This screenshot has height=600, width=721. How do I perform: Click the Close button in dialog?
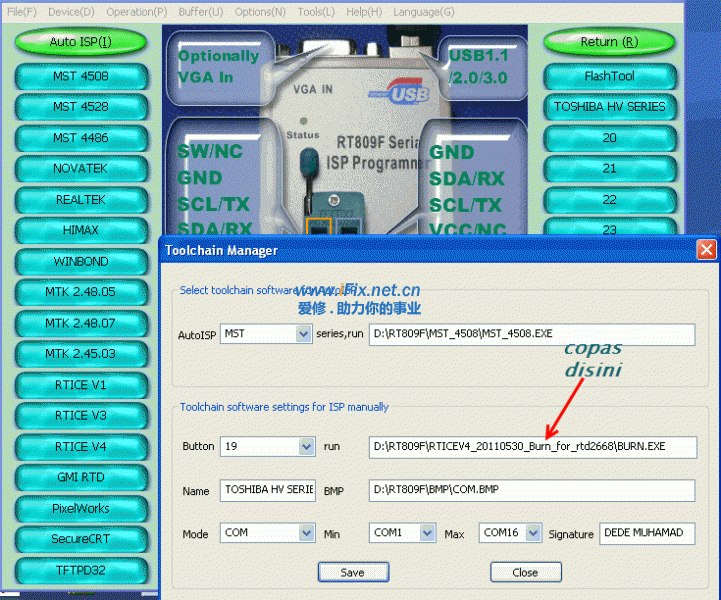(525, 573)
